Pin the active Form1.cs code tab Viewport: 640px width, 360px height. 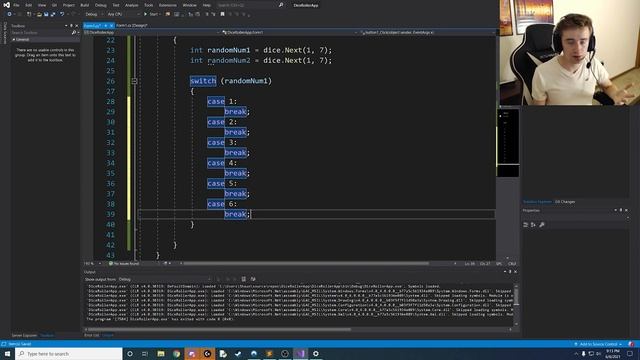[106, 25]
